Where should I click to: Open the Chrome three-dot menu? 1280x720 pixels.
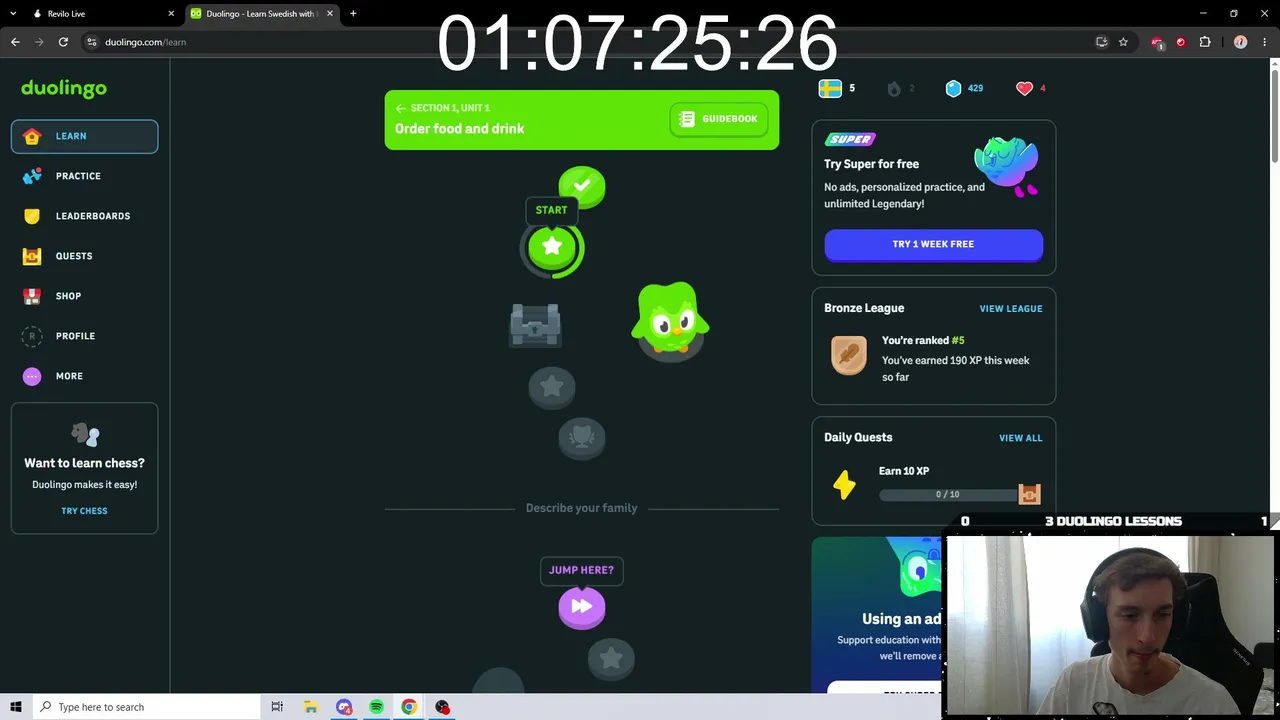point(1265,42)
